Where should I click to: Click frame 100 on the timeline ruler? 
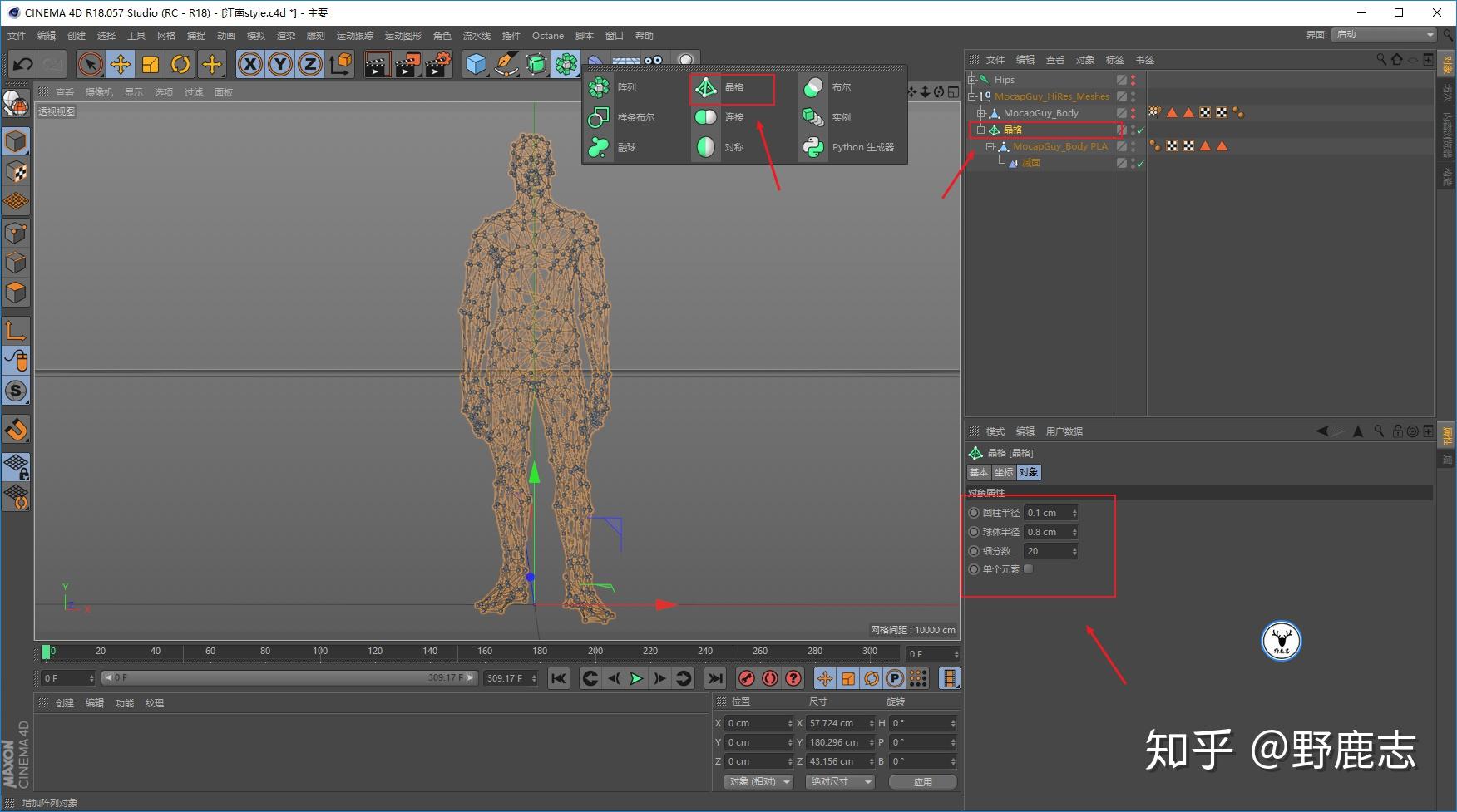pos(320,652)
